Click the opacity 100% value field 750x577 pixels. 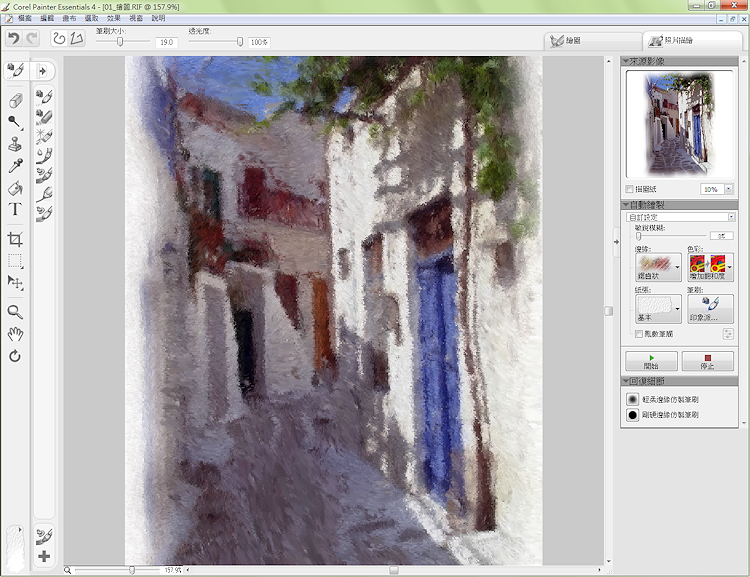tap(259, 43)
